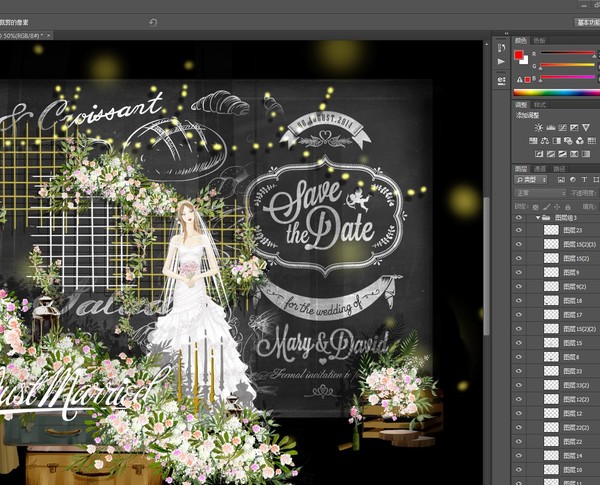
Task: Click lock all padlock icon
Action: click(568, 207)
